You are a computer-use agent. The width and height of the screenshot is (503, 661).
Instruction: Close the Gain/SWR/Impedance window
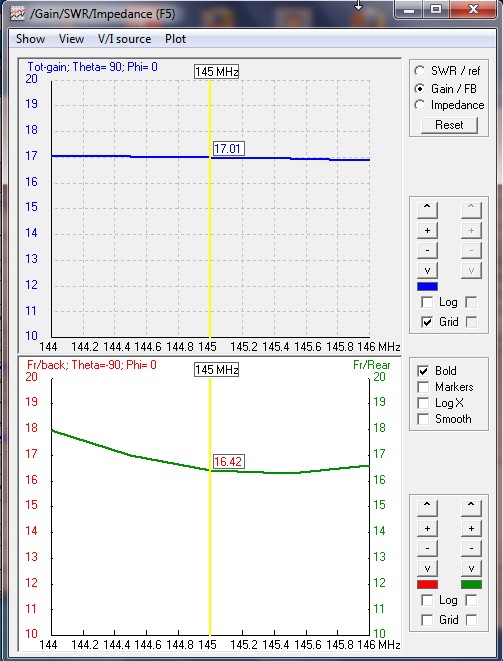point(473,10)
